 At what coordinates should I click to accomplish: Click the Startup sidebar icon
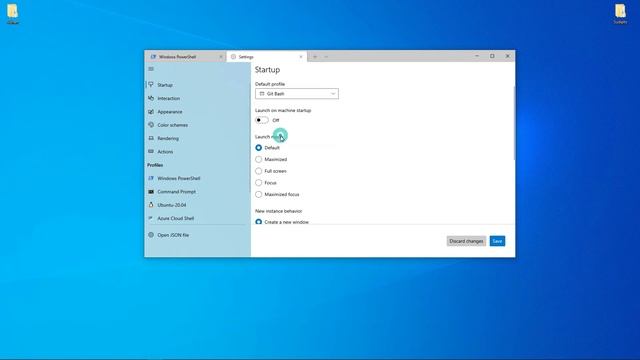[151, 85]
